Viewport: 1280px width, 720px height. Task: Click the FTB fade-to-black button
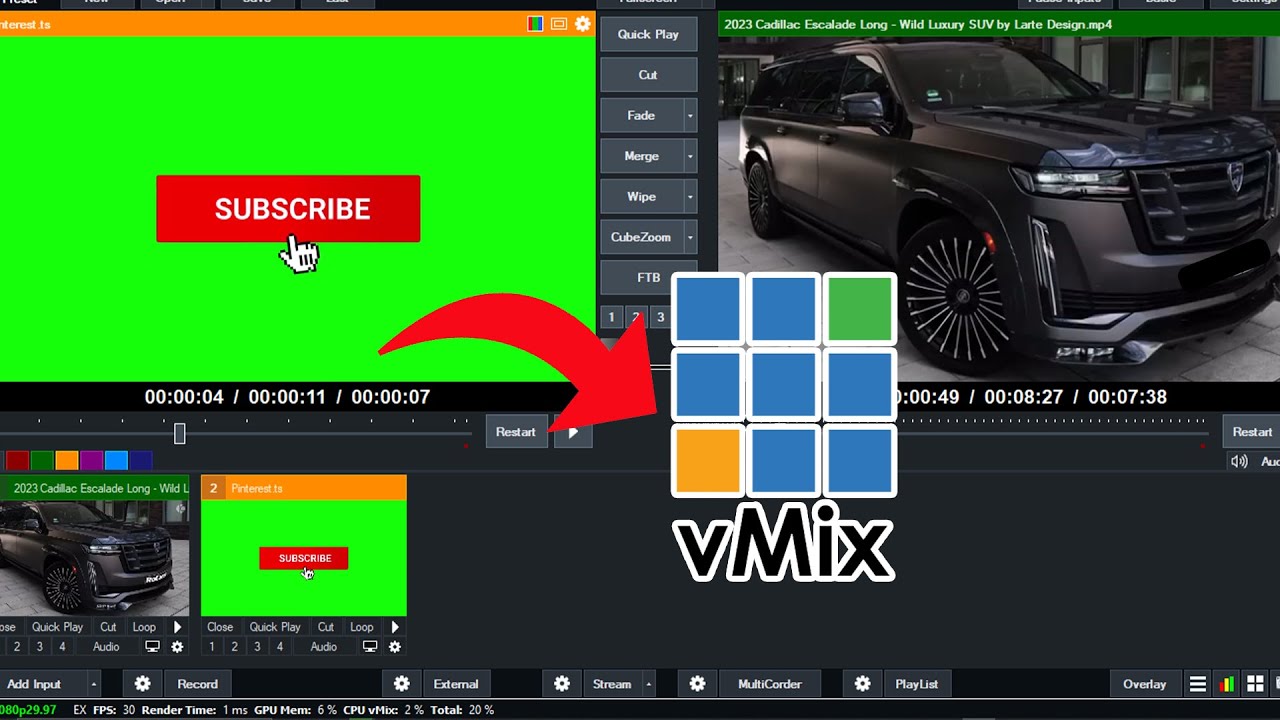(648, 278)
